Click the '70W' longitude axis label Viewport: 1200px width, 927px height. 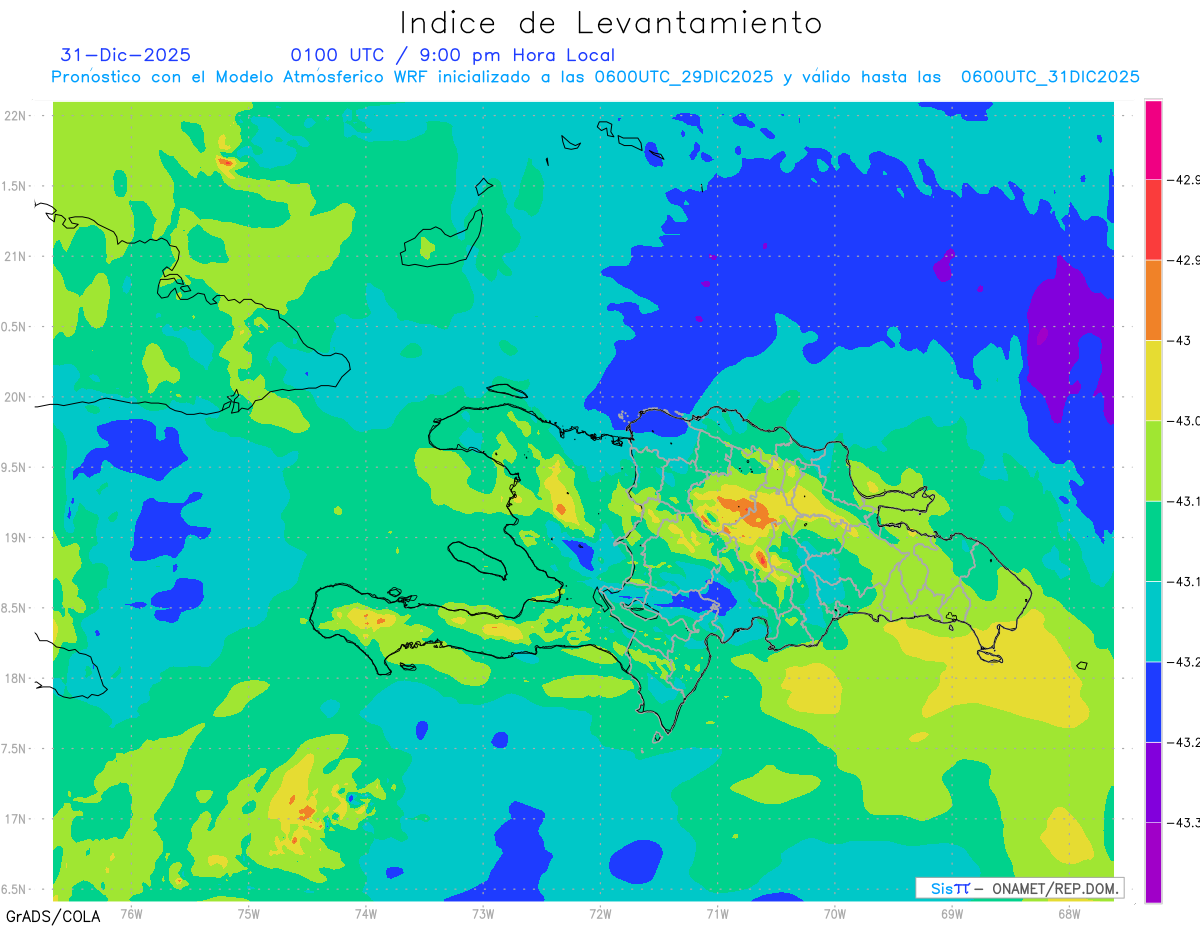pyautogui.click(x=835, y=914)
